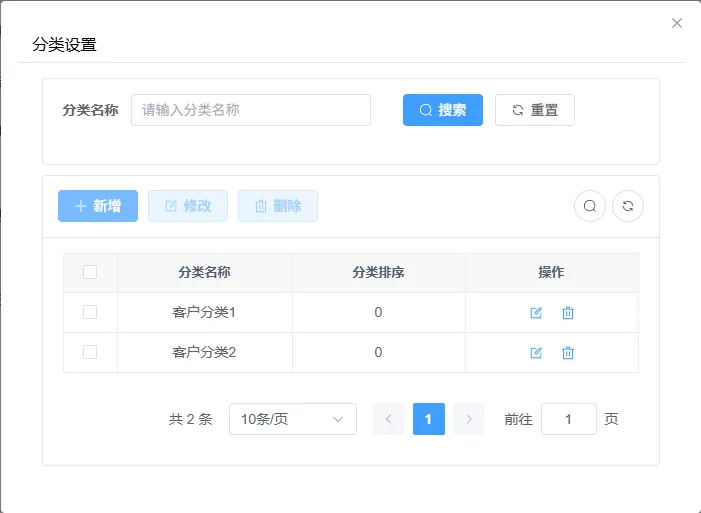Check the 客户分类2 row checkbox

[x=90, y=352]
